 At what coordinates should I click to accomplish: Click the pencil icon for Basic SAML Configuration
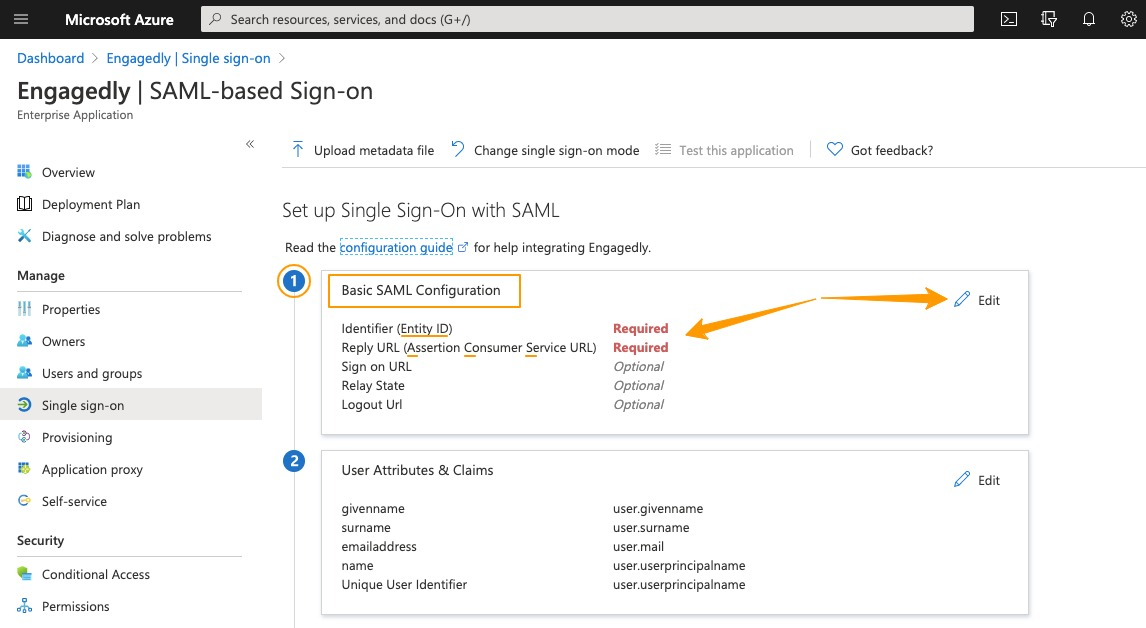click(962, 299)
